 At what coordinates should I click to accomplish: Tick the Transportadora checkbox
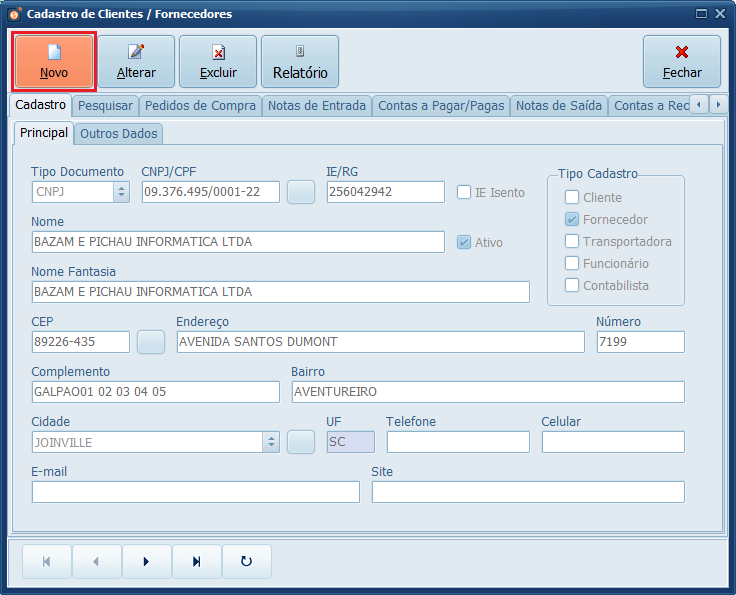[x=572, y=241]
